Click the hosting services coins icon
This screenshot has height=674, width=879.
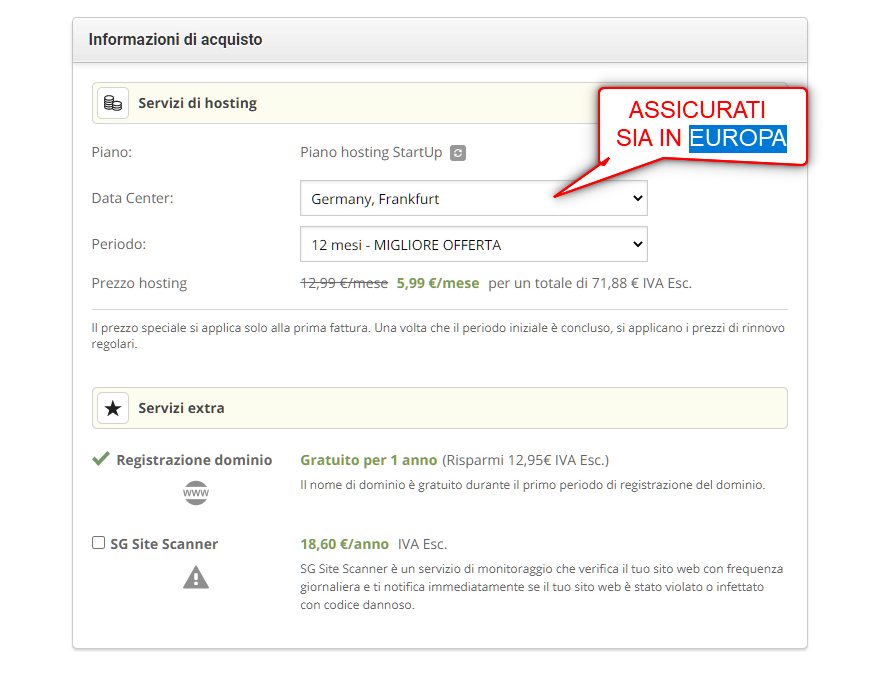[113, 103]
